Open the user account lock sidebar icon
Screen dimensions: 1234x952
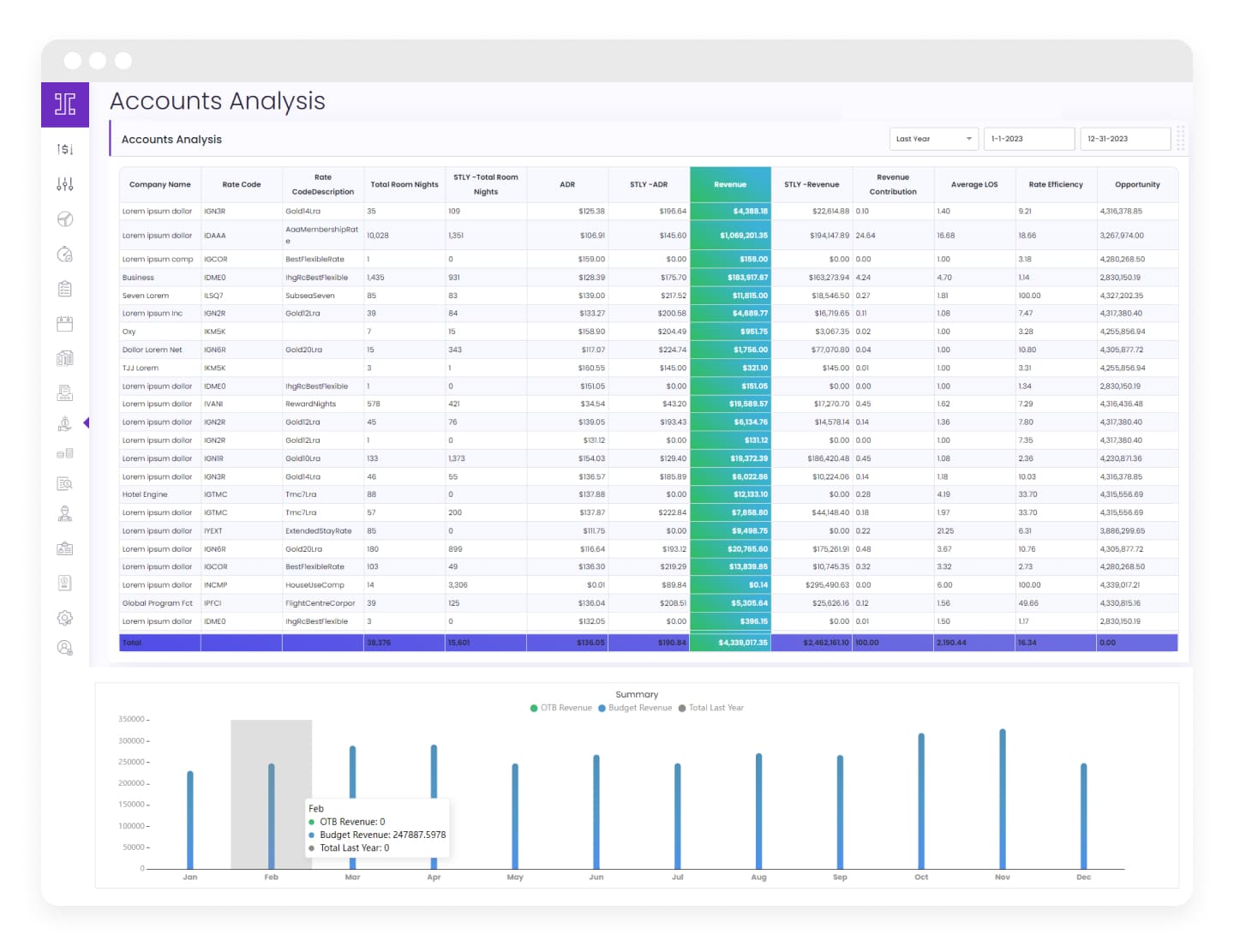[65, 648]
